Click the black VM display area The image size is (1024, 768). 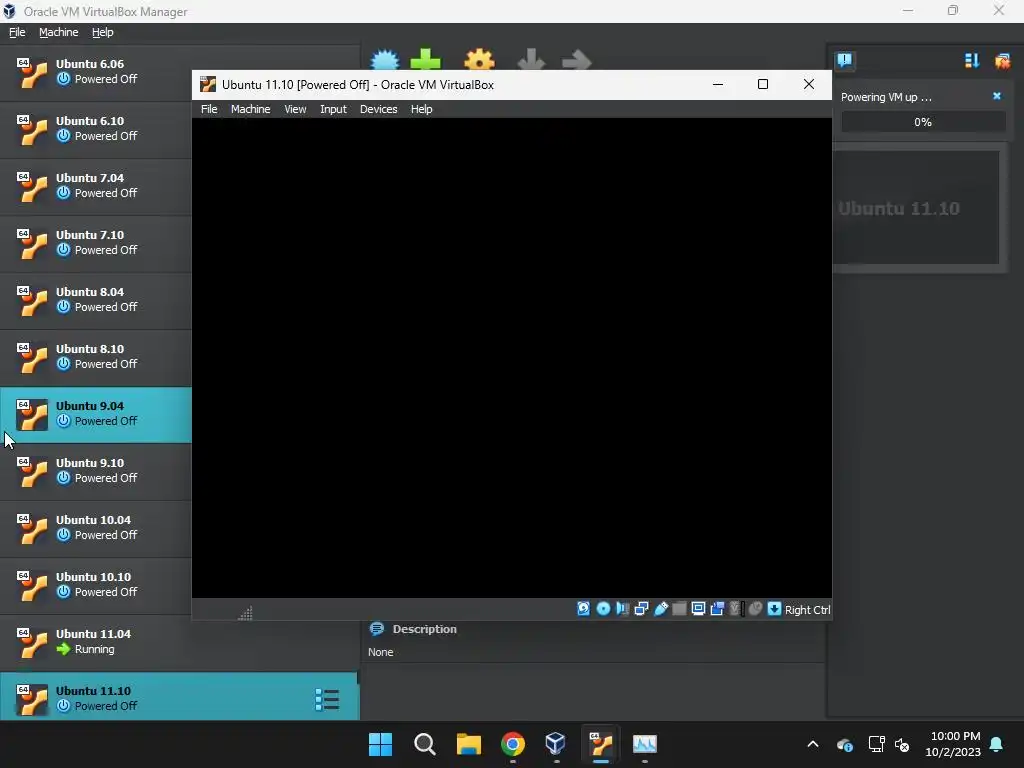pyautogui.click(x=511, y=358)
